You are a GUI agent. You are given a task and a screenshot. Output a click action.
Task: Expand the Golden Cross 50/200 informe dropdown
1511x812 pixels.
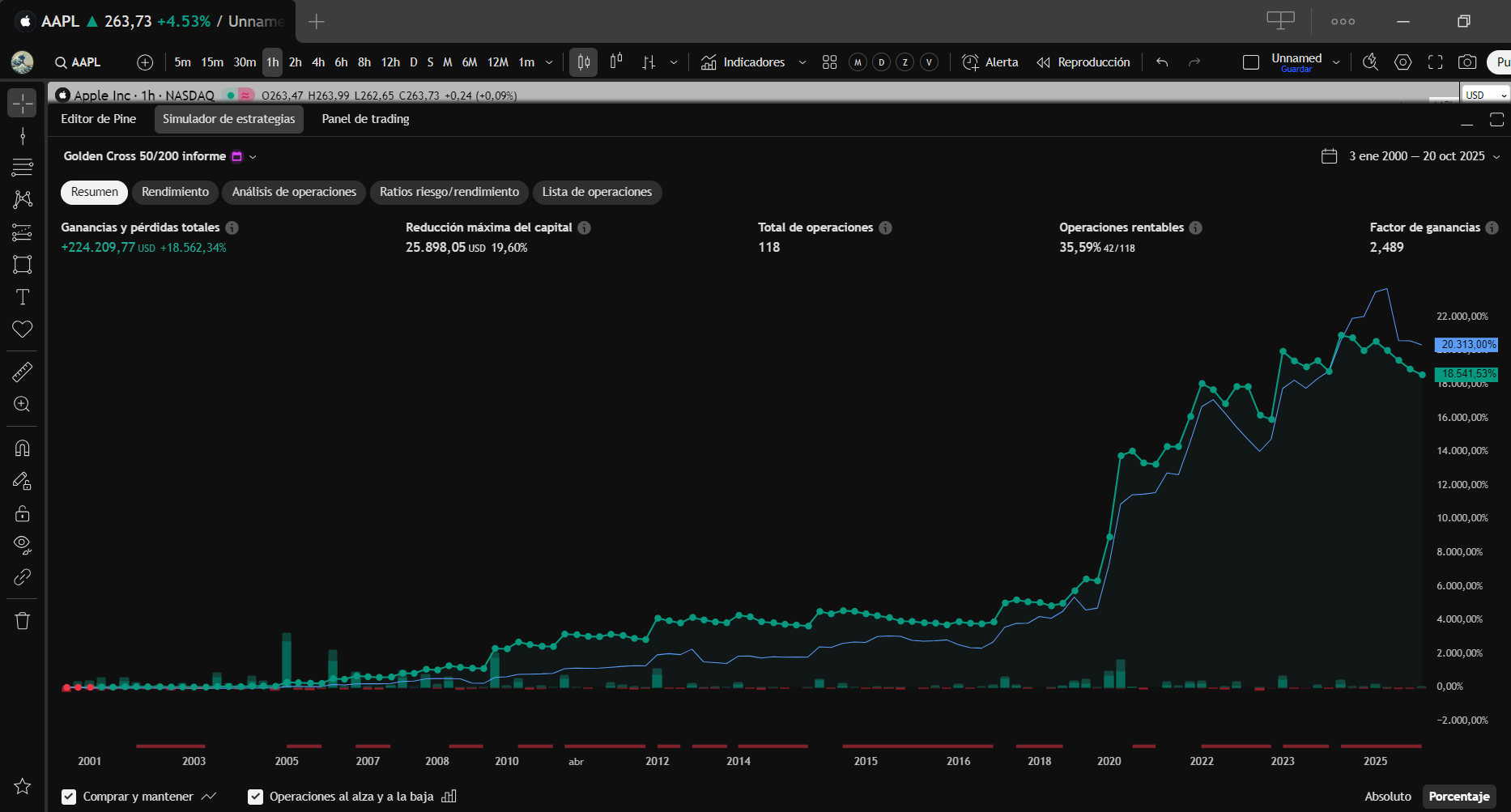(x=253, y=157)
